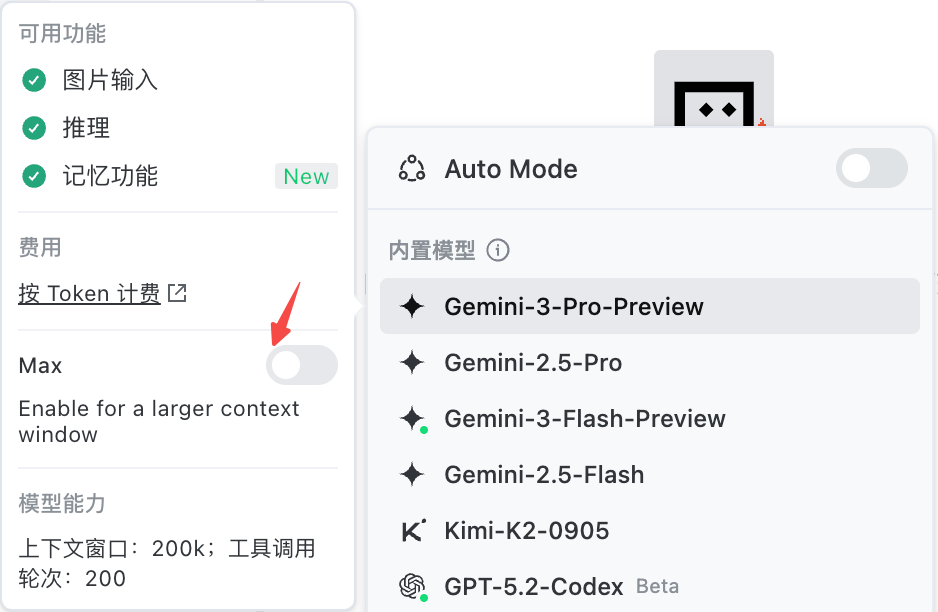Image resolution: width=938 pixels, height=612 pixels.
Task: Choose the Kimi-K2-0905 model
Action: click(x=527, y=531)
